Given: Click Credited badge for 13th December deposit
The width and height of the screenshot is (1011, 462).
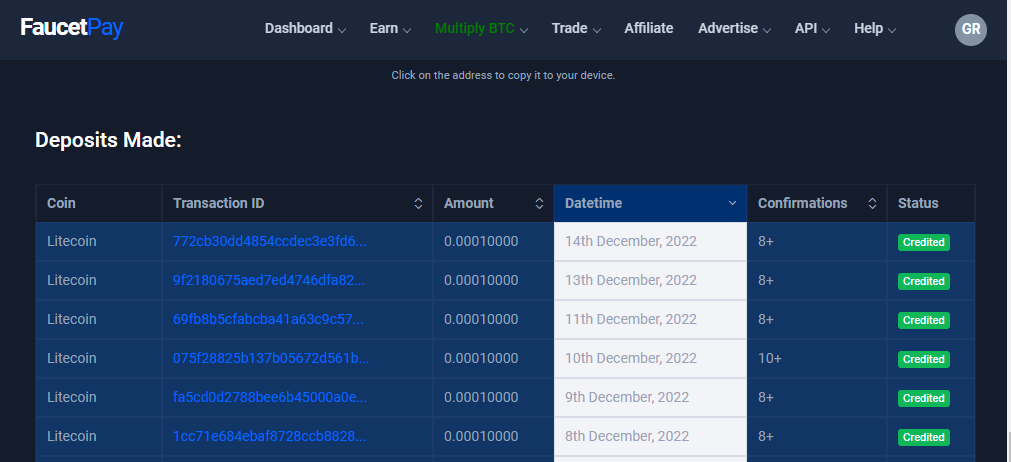Looking at the screenshot, I should (923, 282).
